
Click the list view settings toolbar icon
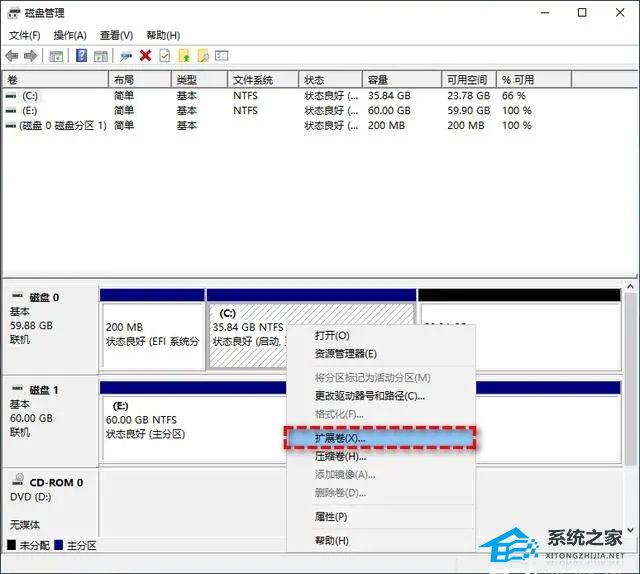[222, 56]
